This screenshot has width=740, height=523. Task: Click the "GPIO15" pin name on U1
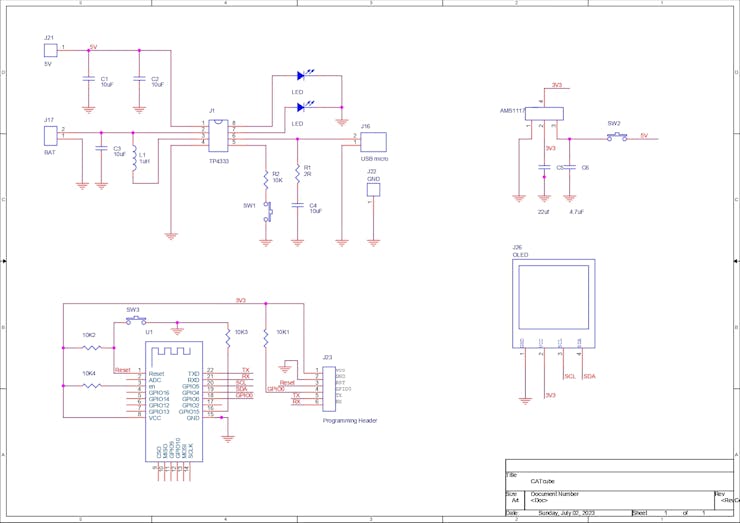coord(189,412)
